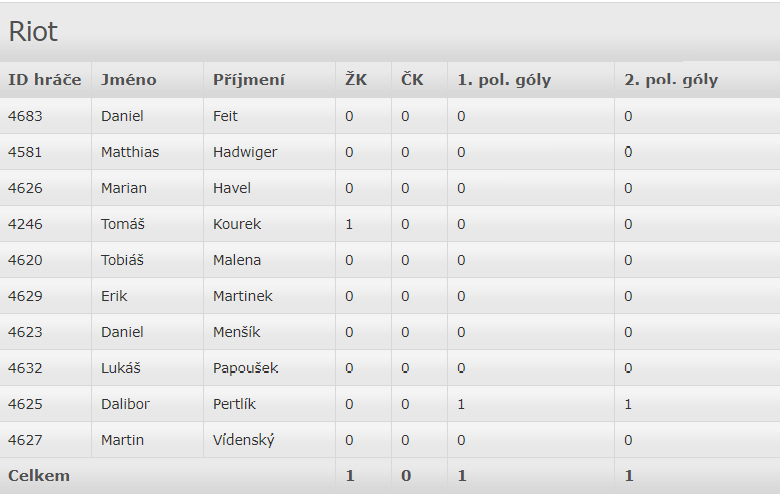The height and width of the screenshot is (496, 781).
Task: Select the surname Hadwiger
Action: (245, 152)
